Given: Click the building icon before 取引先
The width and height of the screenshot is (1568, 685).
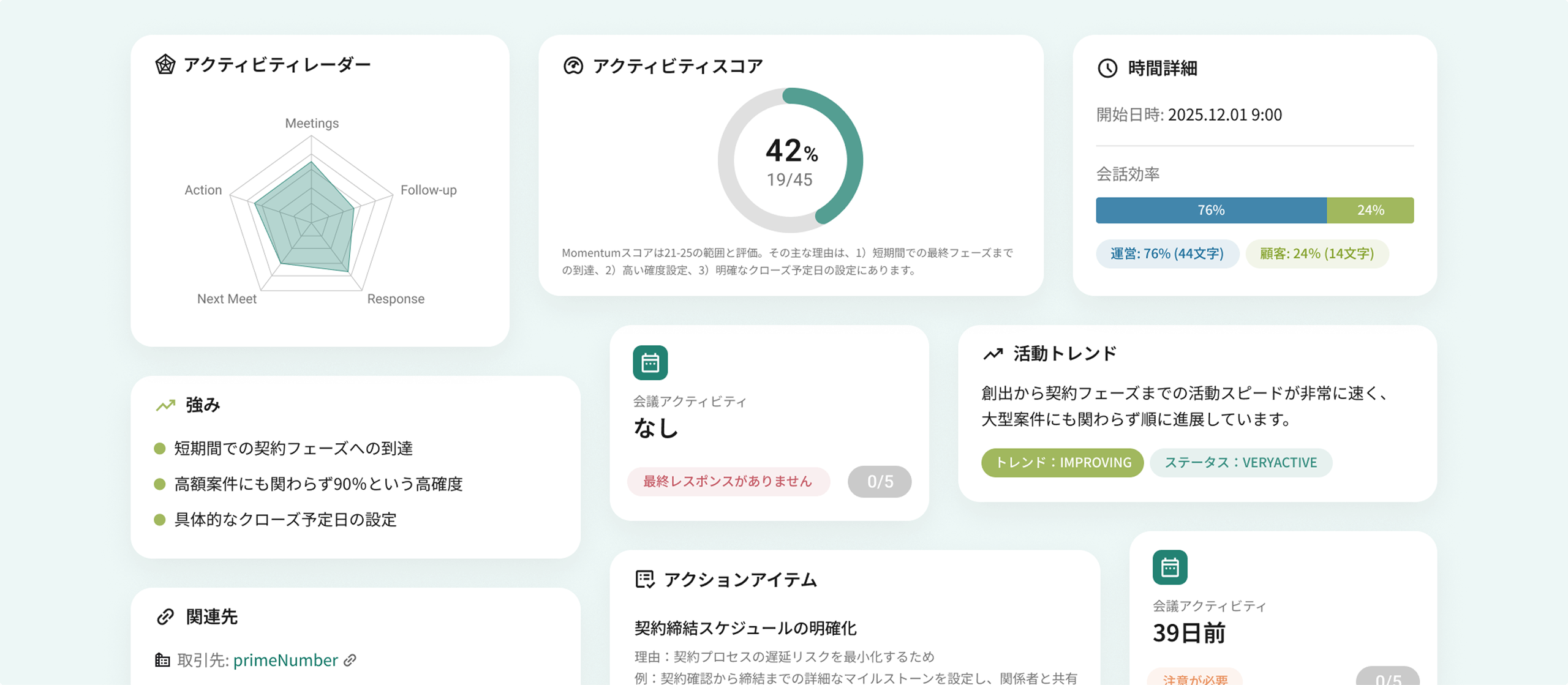Looking at the screenshot, I should click(162, 661).
